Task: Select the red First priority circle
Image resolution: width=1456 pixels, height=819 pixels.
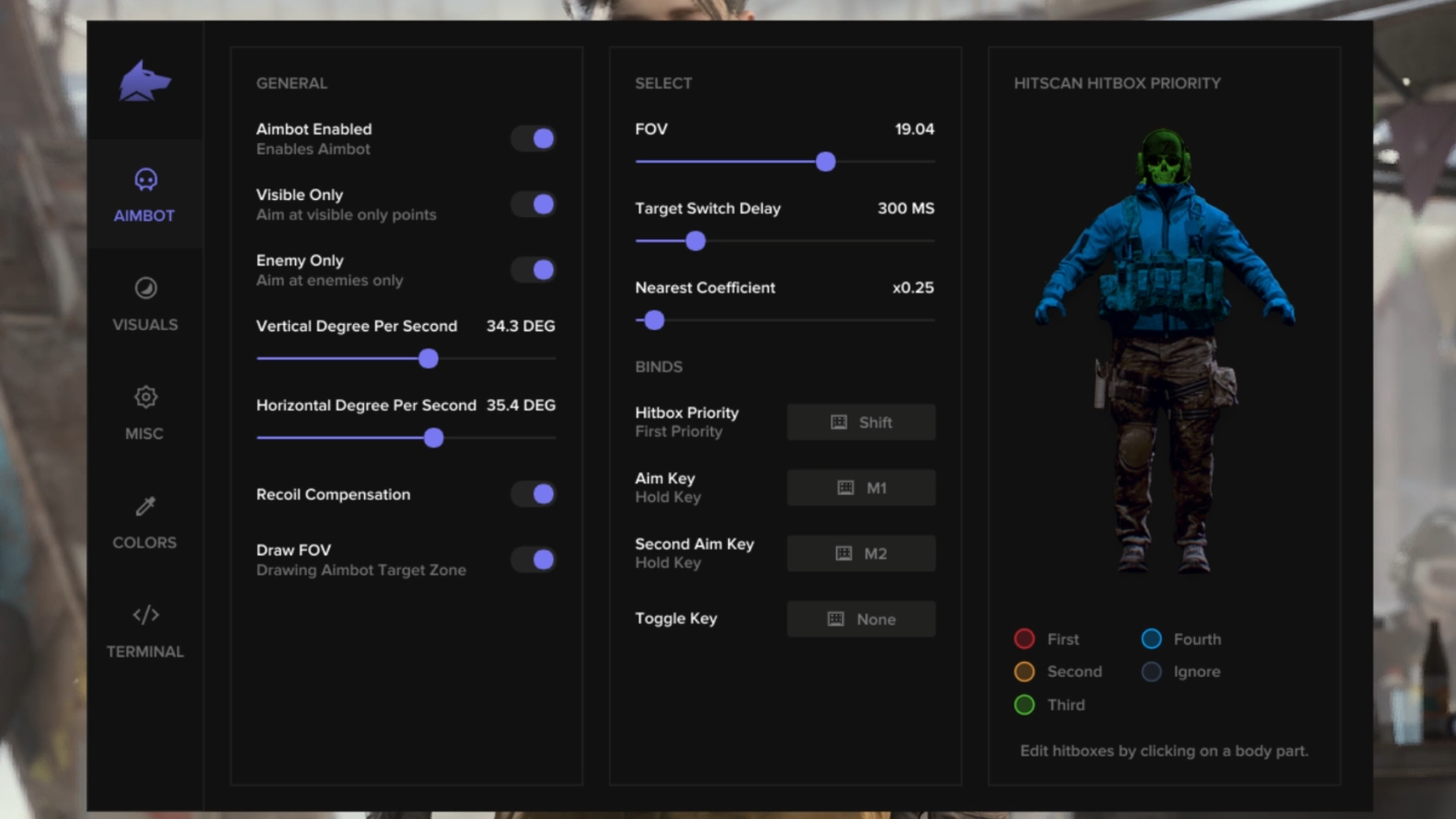Action: point(1025,639)
